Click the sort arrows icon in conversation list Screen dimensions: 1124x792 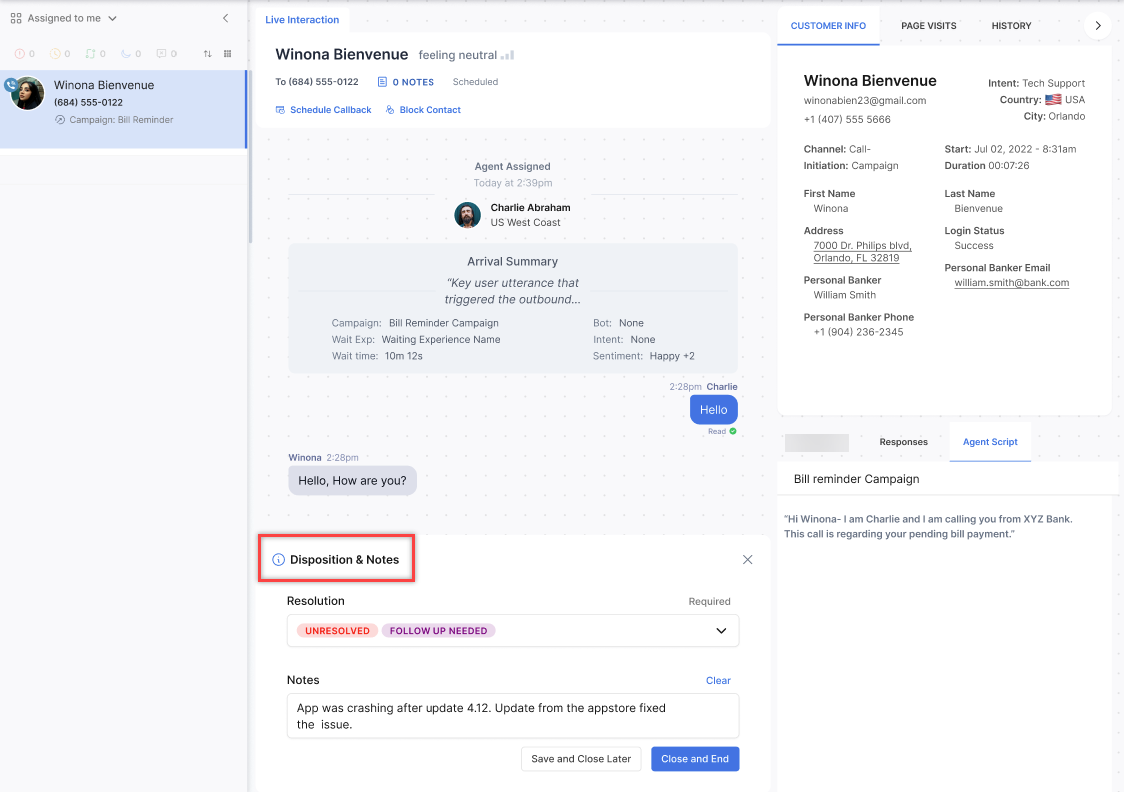point(207,54)
